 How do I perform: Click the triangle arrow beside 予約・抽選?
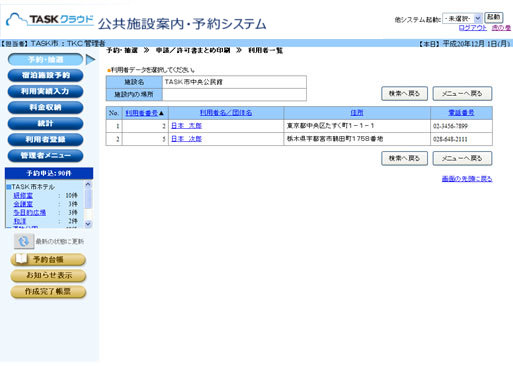coord(90,60)
